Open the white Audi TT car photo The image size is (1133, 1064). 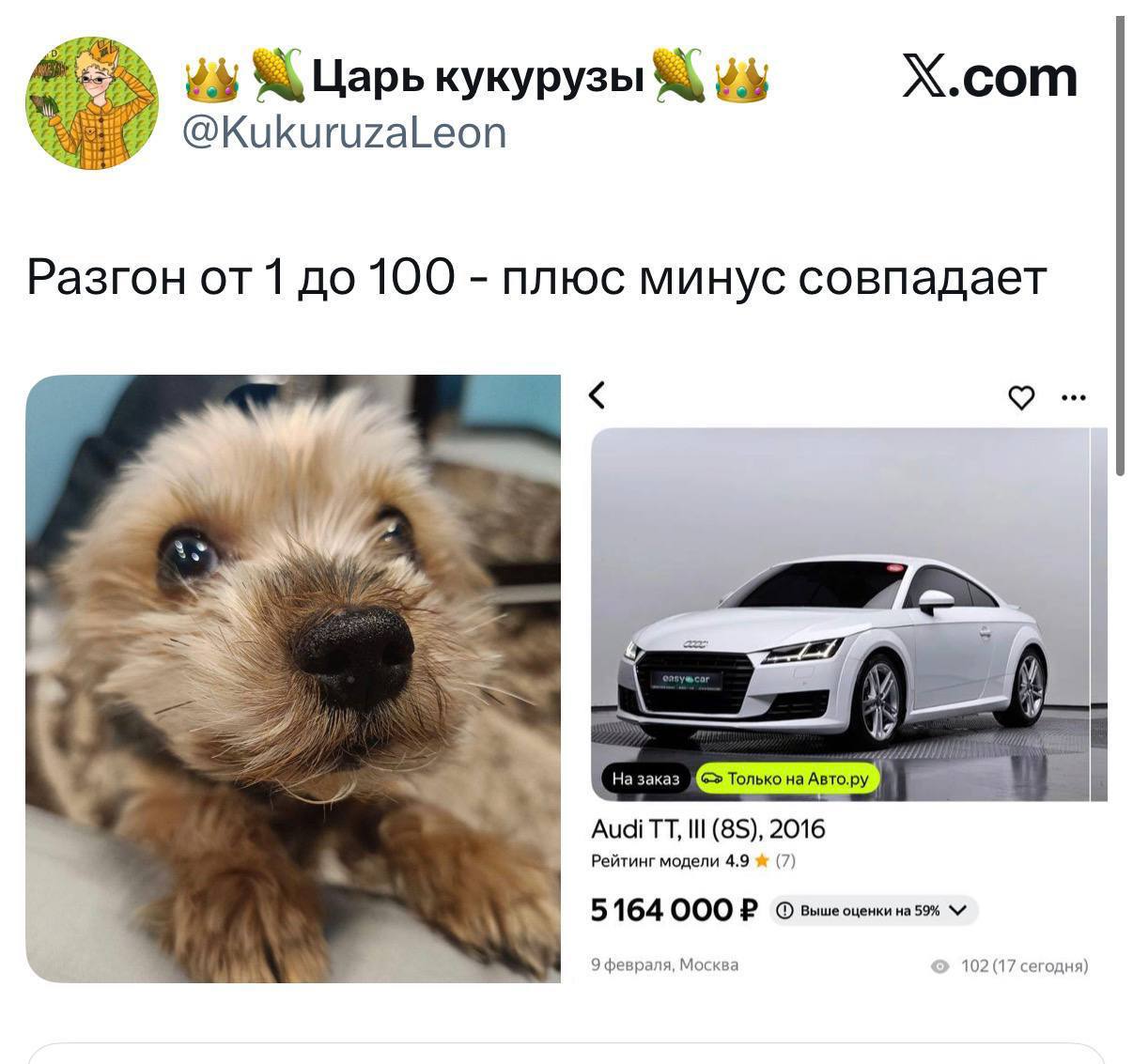pos(840,614)
